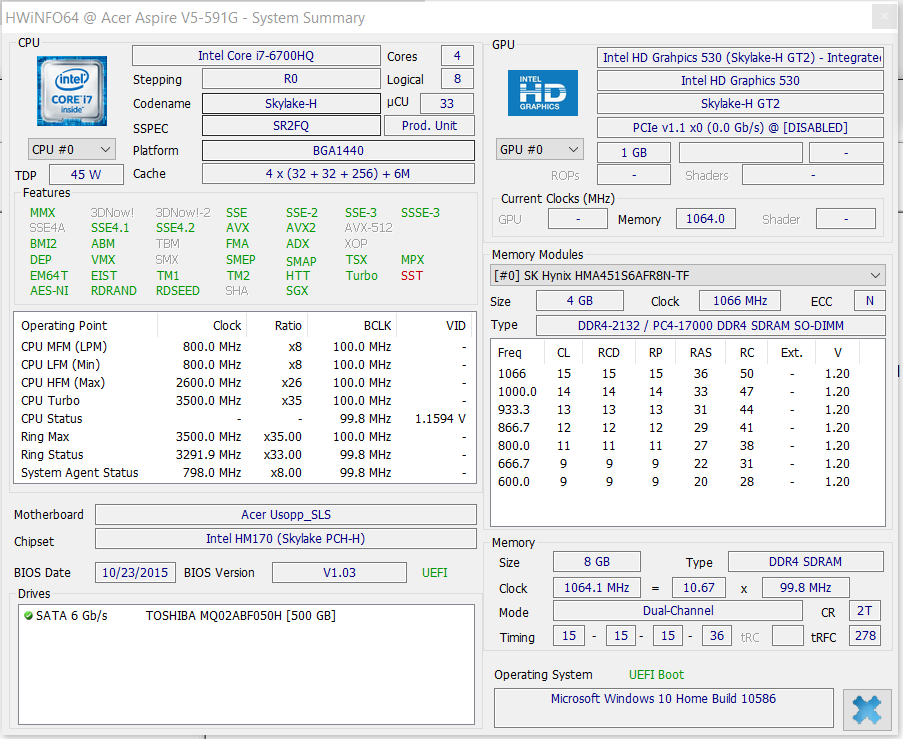Click the BIOS version V1.03 field
Viewport: 903px width, 739px height.
[x=339, y=573]
